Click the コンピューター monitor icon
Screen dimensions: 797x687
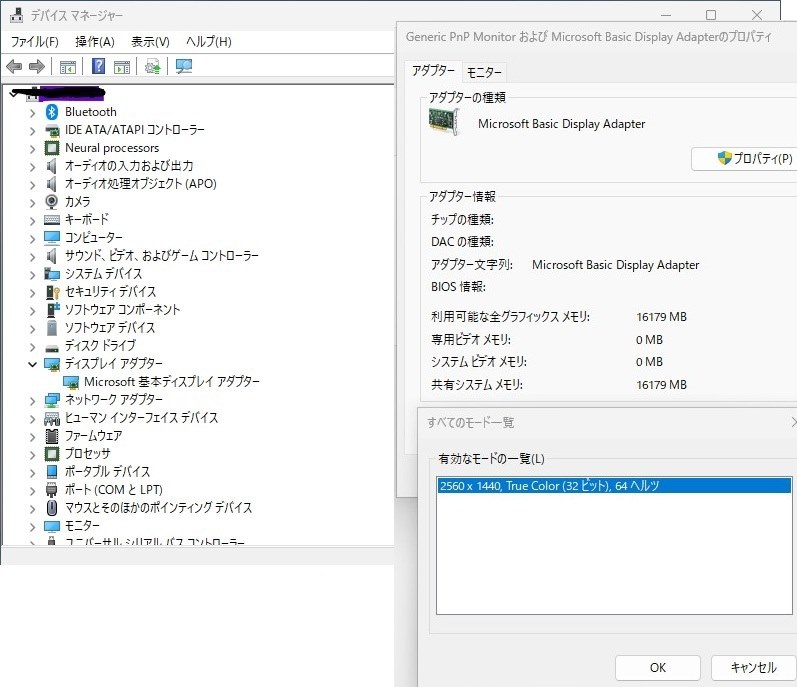[x=52, y=237]
